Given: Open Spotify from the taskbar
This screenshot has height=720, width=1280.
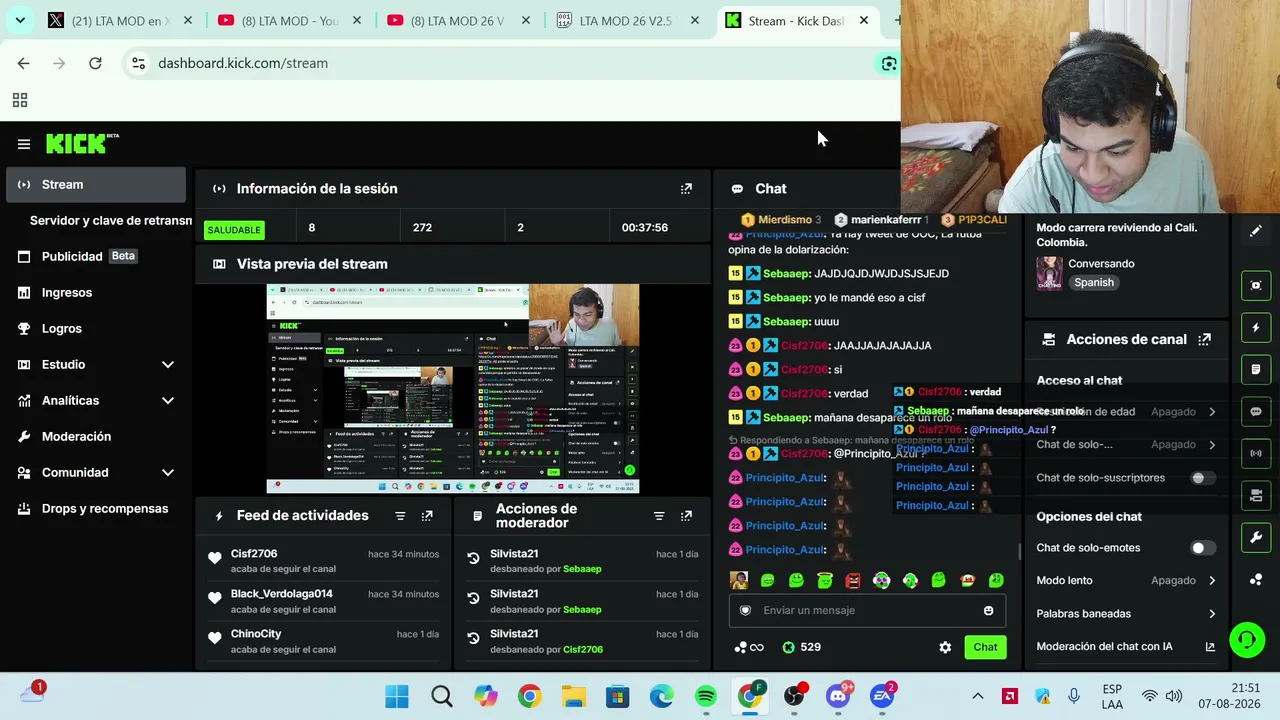Looking at the screenshot, I should click(706, 696).
